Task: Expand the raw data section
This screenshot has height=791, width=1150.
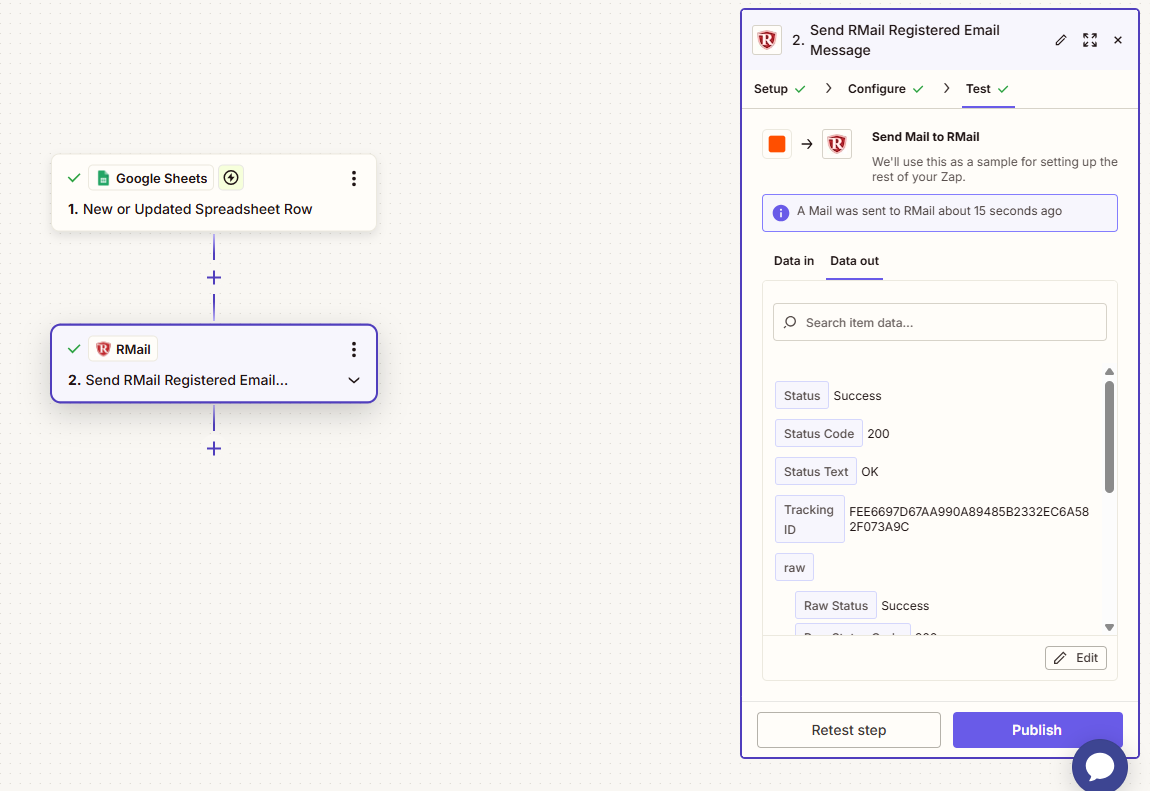Action: coord(794,568)
